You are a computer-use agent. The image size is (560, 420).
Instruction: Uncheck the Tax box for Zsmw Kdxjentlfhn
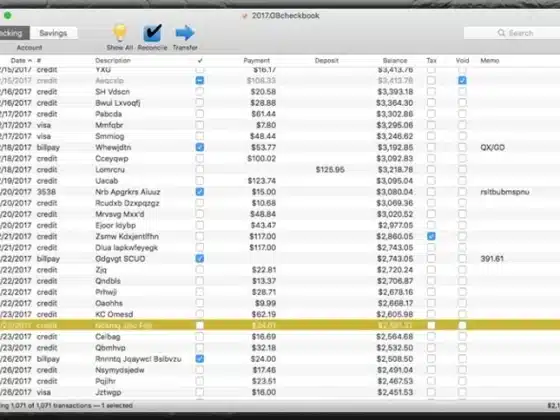click(431, 236)
